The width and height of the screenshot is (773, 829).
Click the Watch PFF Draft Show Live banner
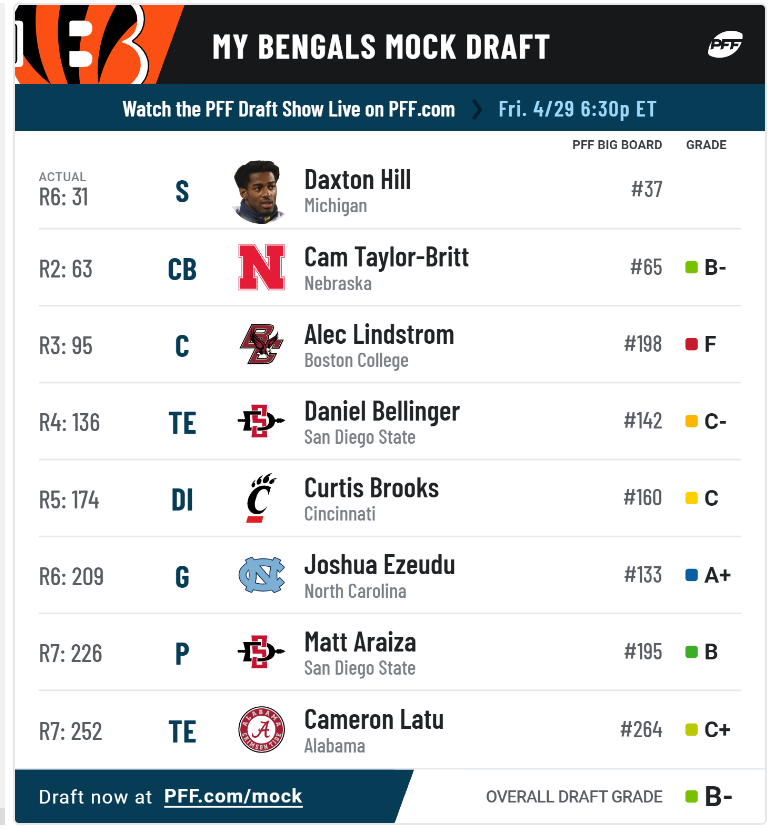tap(390, 108)
